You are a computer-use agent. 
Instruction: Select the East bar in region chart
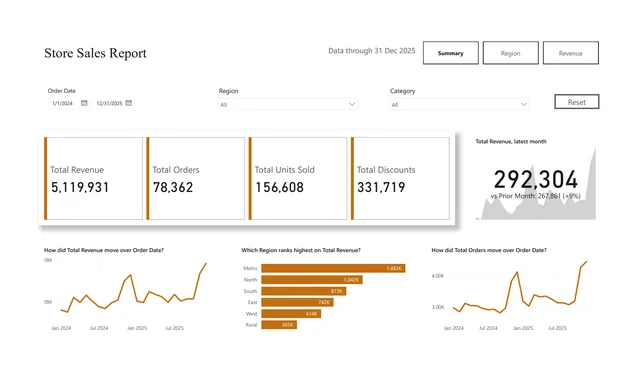[298, 302]
